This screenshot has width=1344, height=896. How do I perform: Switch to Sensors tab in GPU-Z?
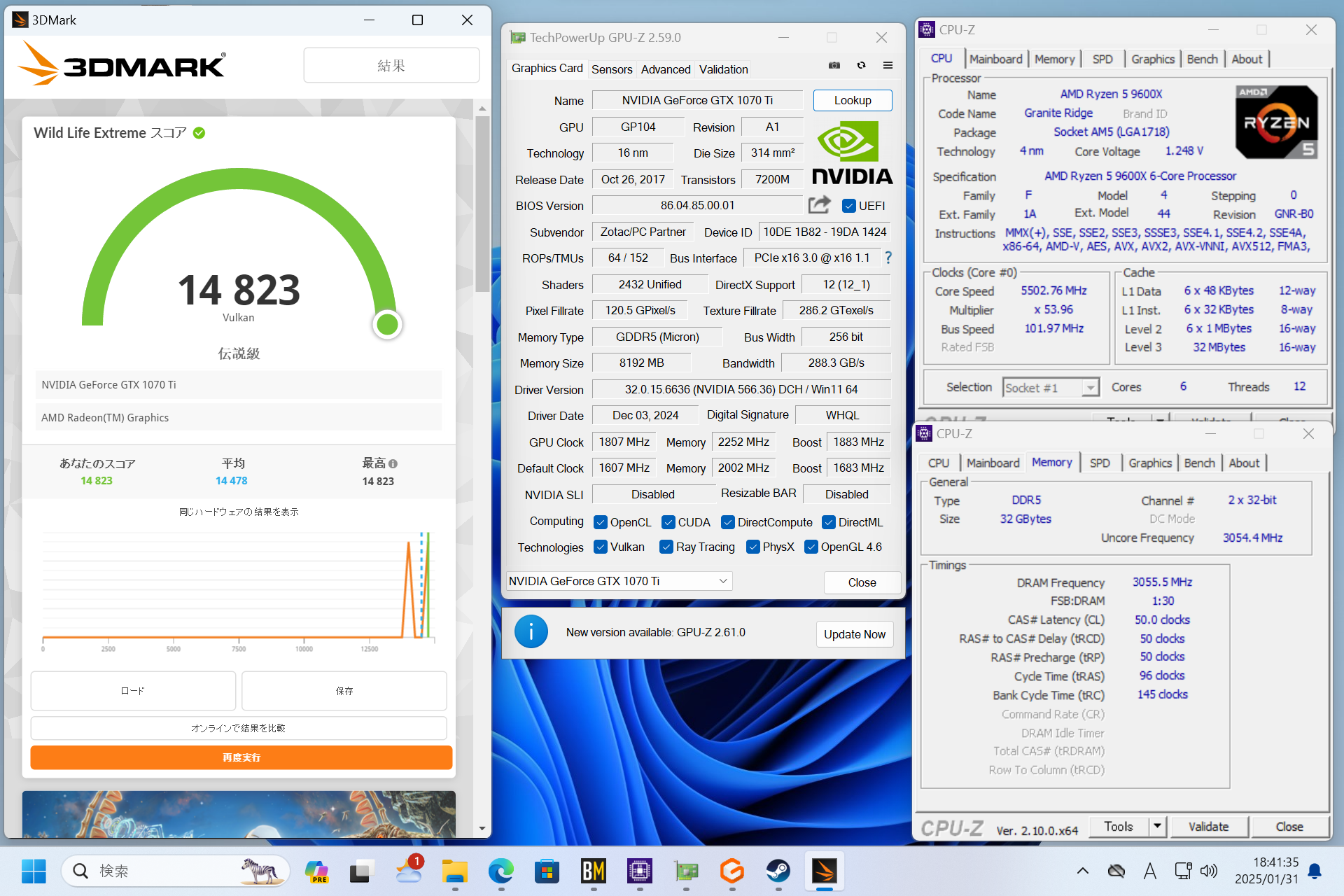coord(612,69)
